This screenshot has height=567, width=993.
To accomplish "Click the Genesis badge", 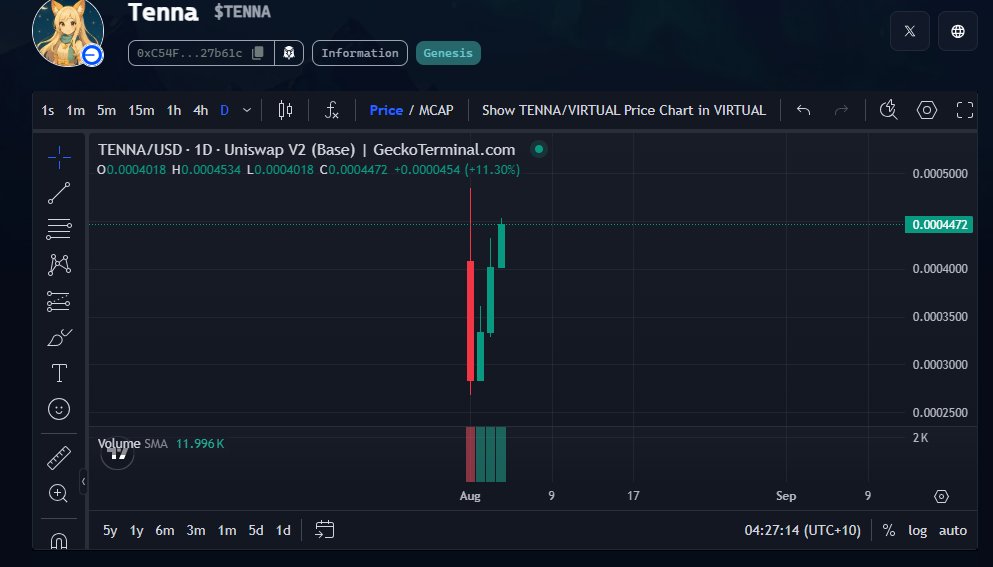I will click(x=448, y=53).
